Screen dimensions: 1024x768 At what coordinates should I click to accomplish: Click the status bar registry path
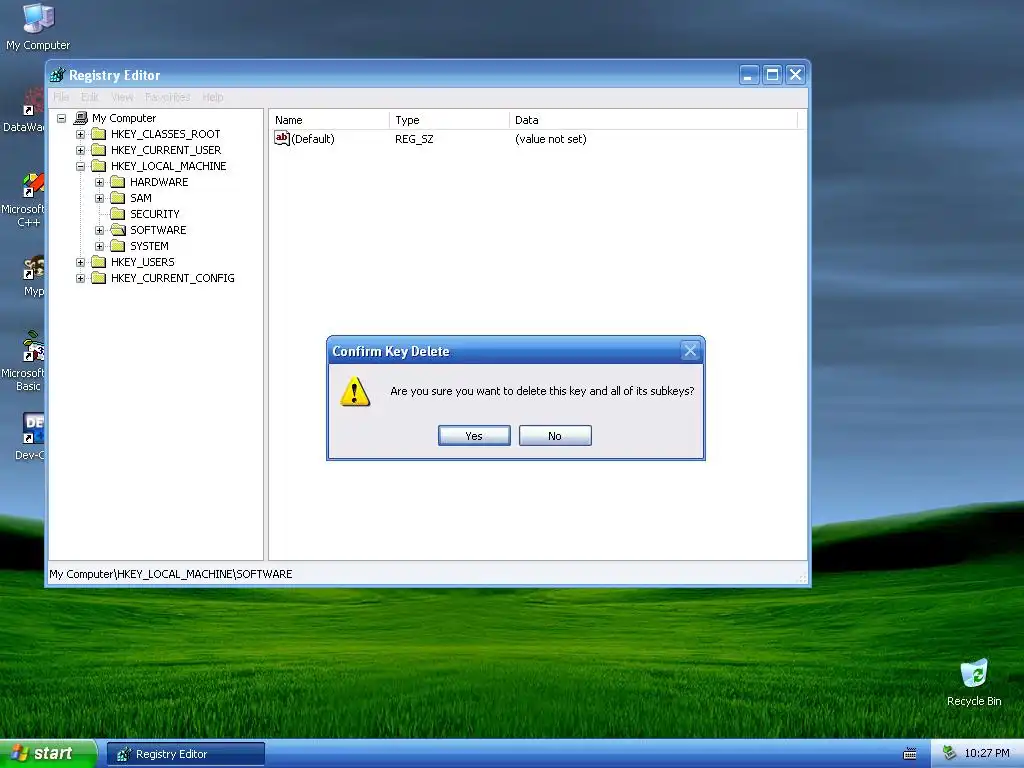tap(170, 574)
